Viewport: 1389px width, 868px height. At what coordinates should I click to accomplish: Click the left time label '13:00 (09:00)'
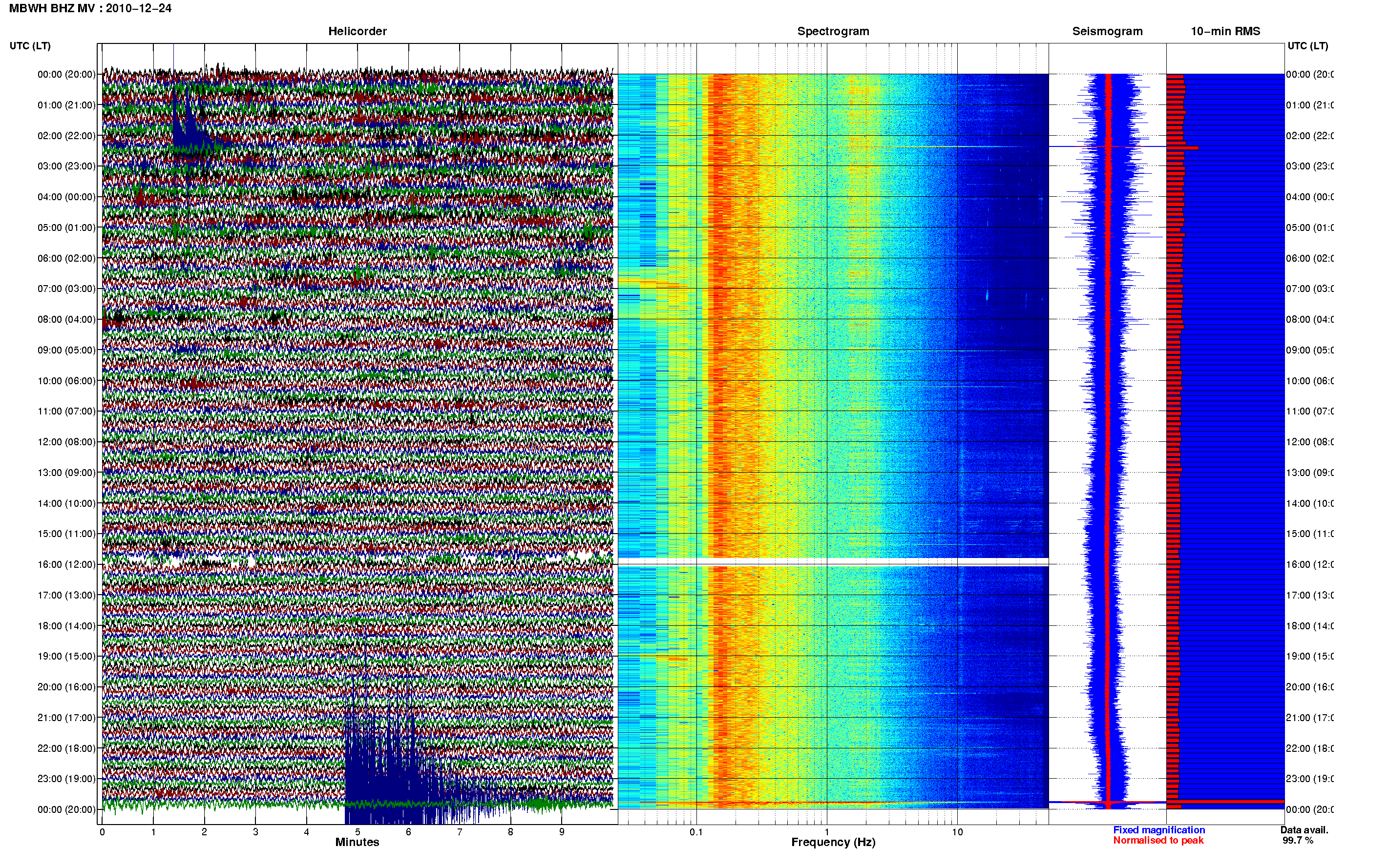click(x=66, y=473)
